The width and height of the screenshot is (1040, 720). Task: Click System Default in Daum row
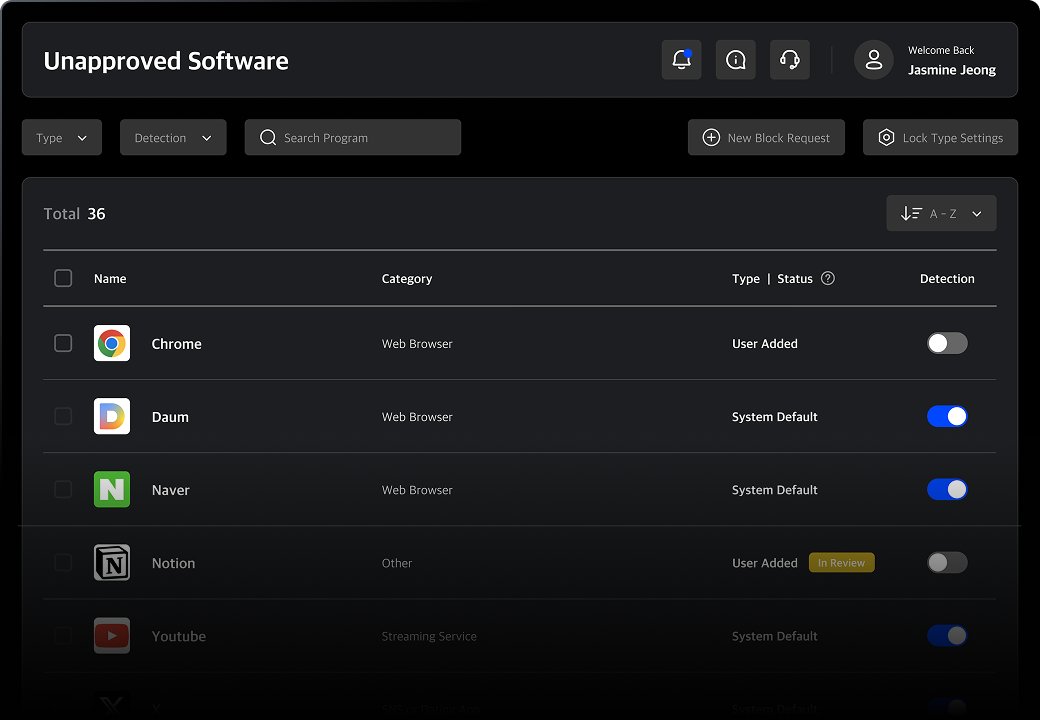coord(775,416)
